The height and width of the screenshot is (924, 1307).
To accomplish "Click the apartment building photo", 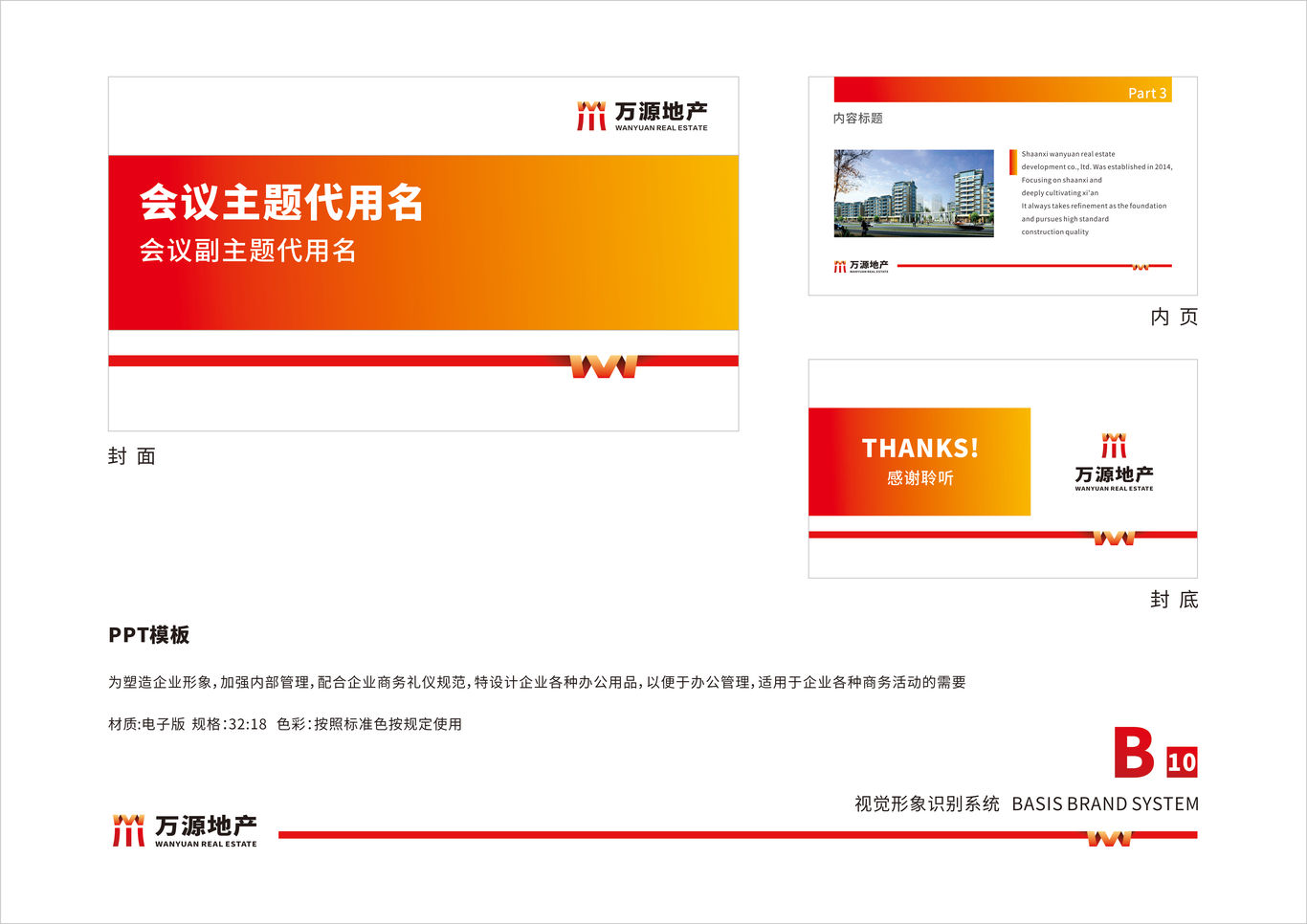I will tap(914, 193).
